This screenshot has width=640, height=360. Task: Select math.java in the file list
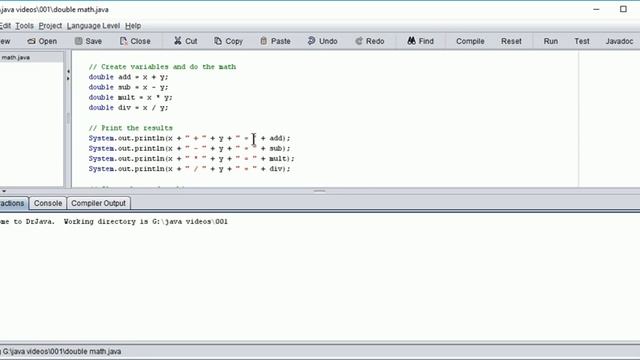(16, 58)
